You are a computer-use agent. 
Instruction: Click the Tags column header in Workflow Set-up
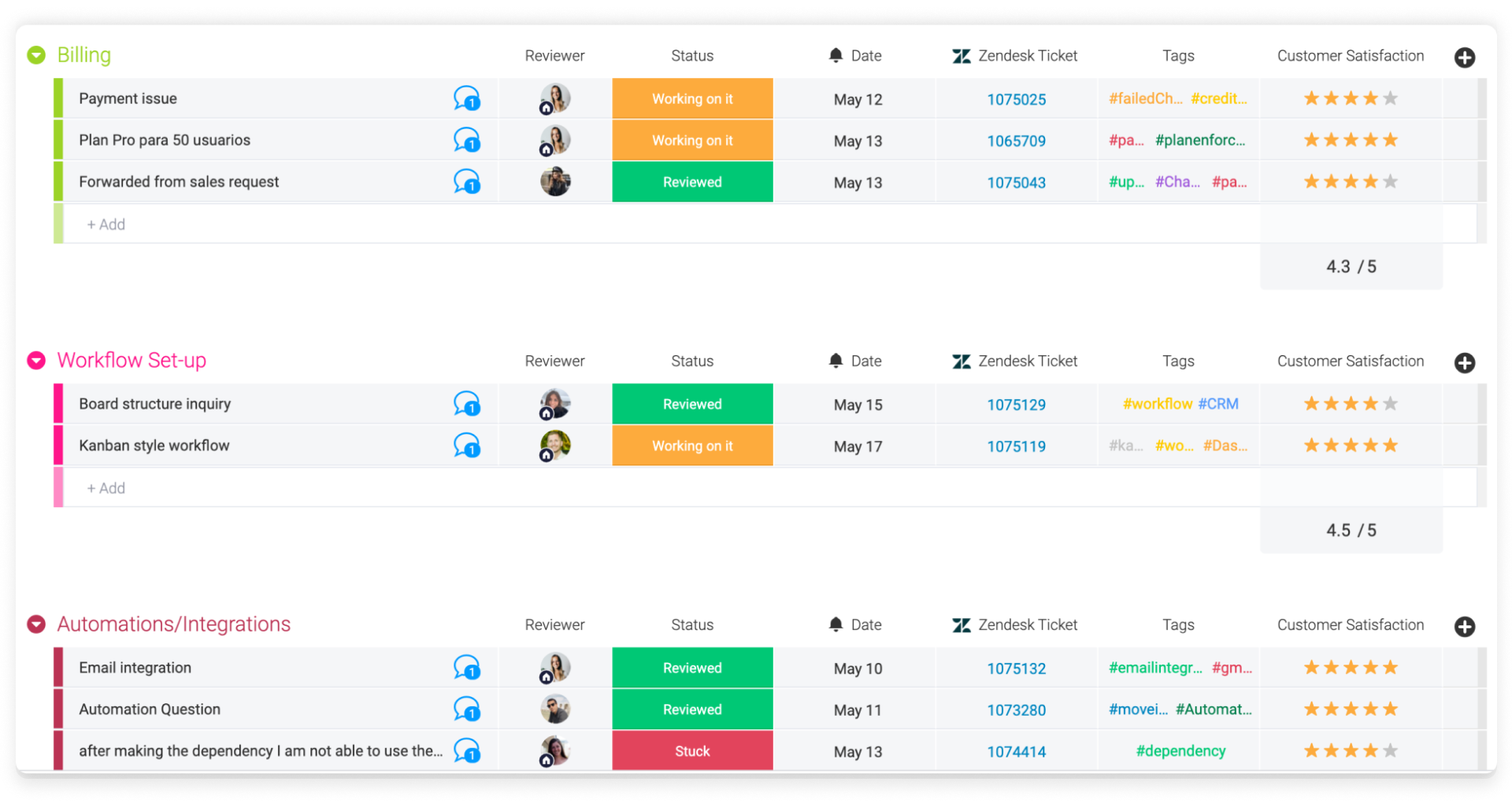(1178, 361)
